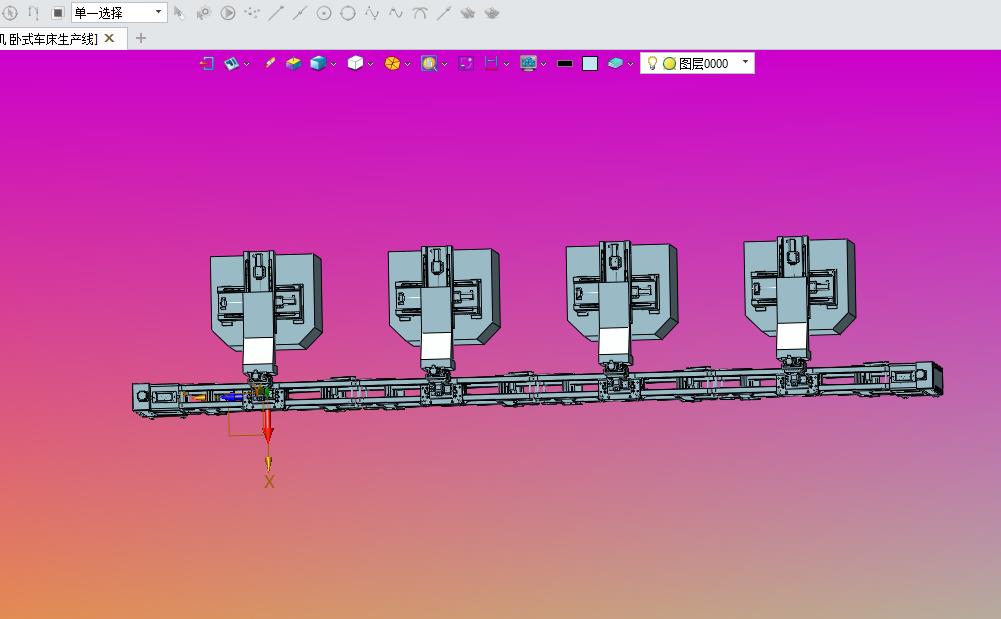Expand the white cube view dropdown arrow
Image resolution: width=1001 pixels, height=619 pixels.
pos(370,64)
